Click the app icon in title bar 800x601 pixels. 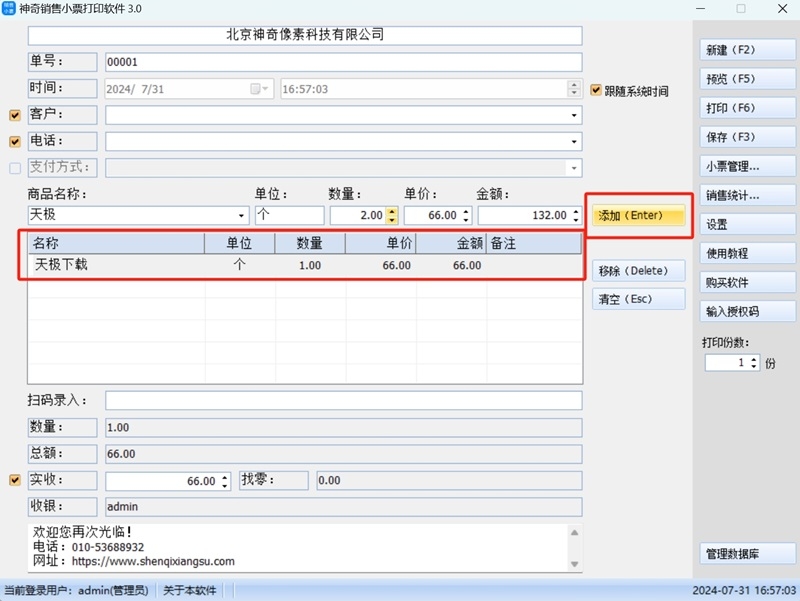(8, 8)
